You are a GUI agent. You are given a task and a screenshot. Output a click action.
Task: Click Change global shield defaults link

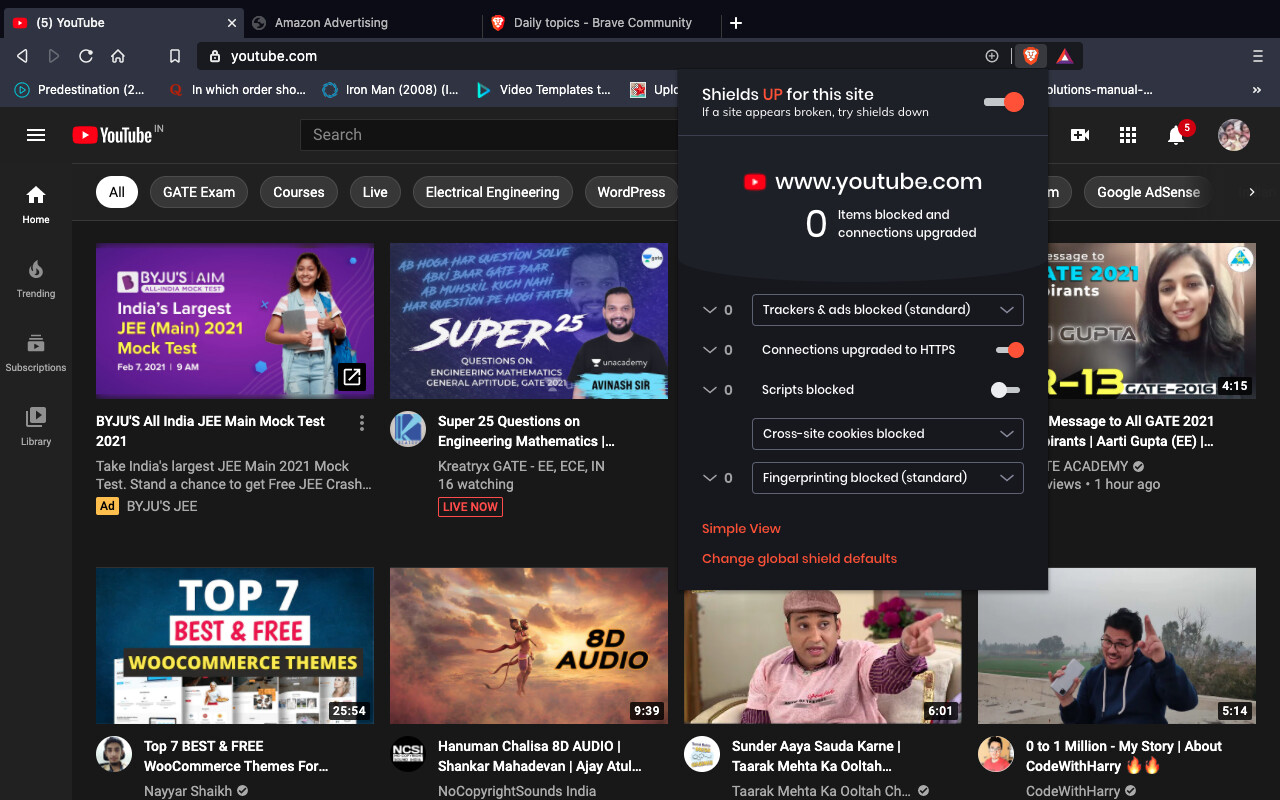799,559
